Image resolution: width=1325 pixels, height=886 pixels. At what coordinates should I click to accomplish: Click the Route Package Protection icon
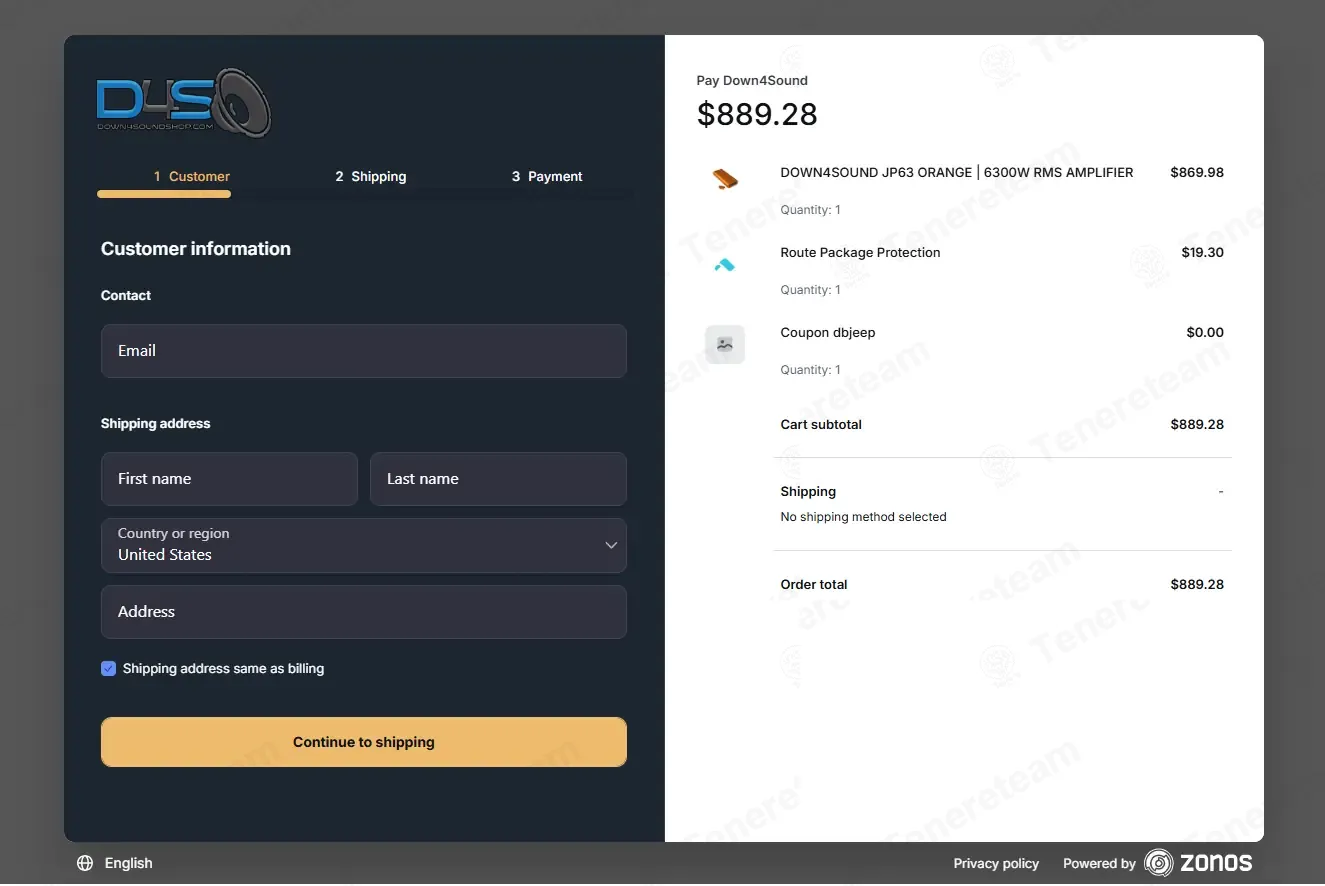point(725,265)
